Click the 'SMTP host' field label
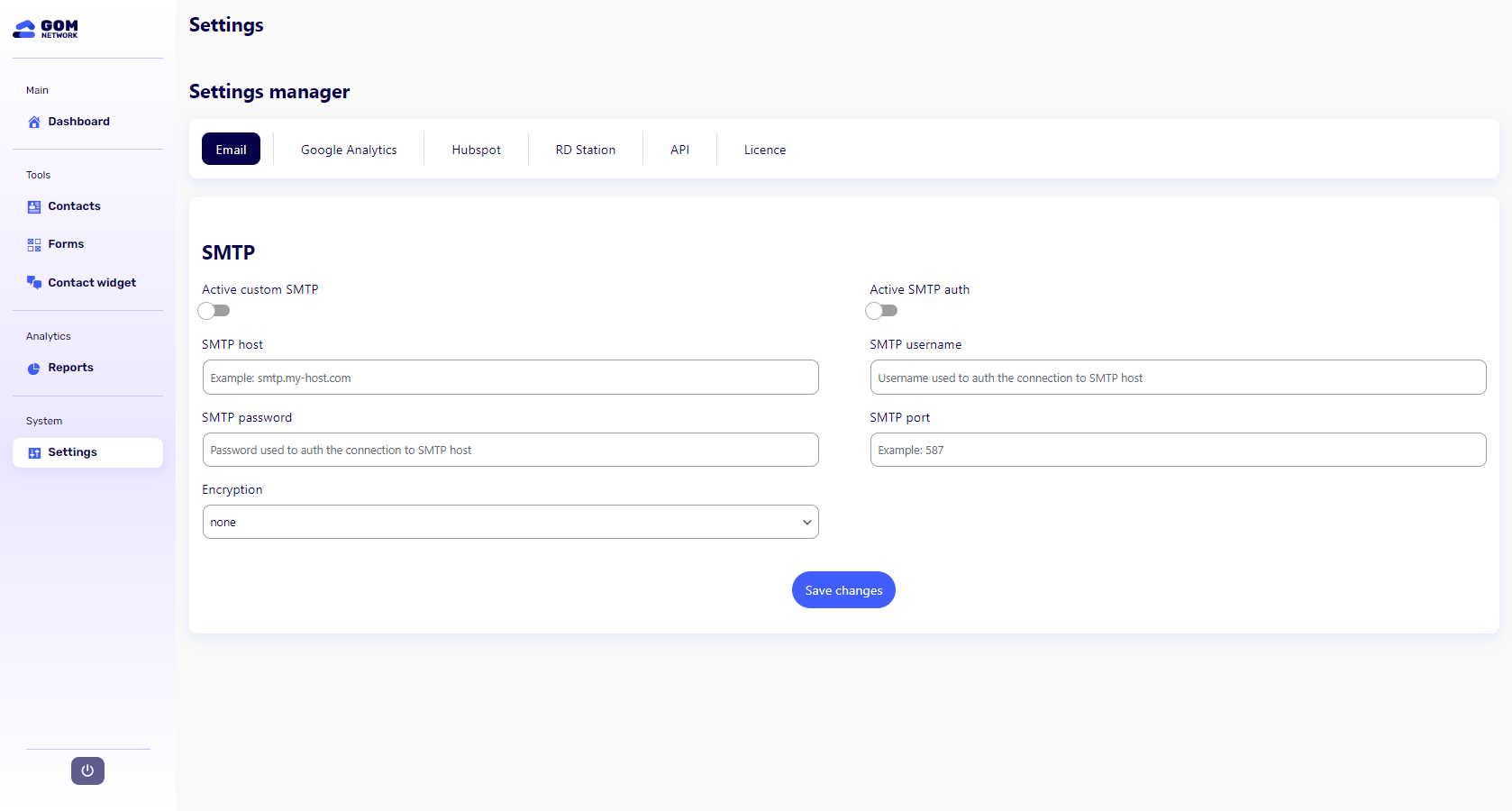Image resolution: width=1512 pixels, height=811 pixels. 232,344
